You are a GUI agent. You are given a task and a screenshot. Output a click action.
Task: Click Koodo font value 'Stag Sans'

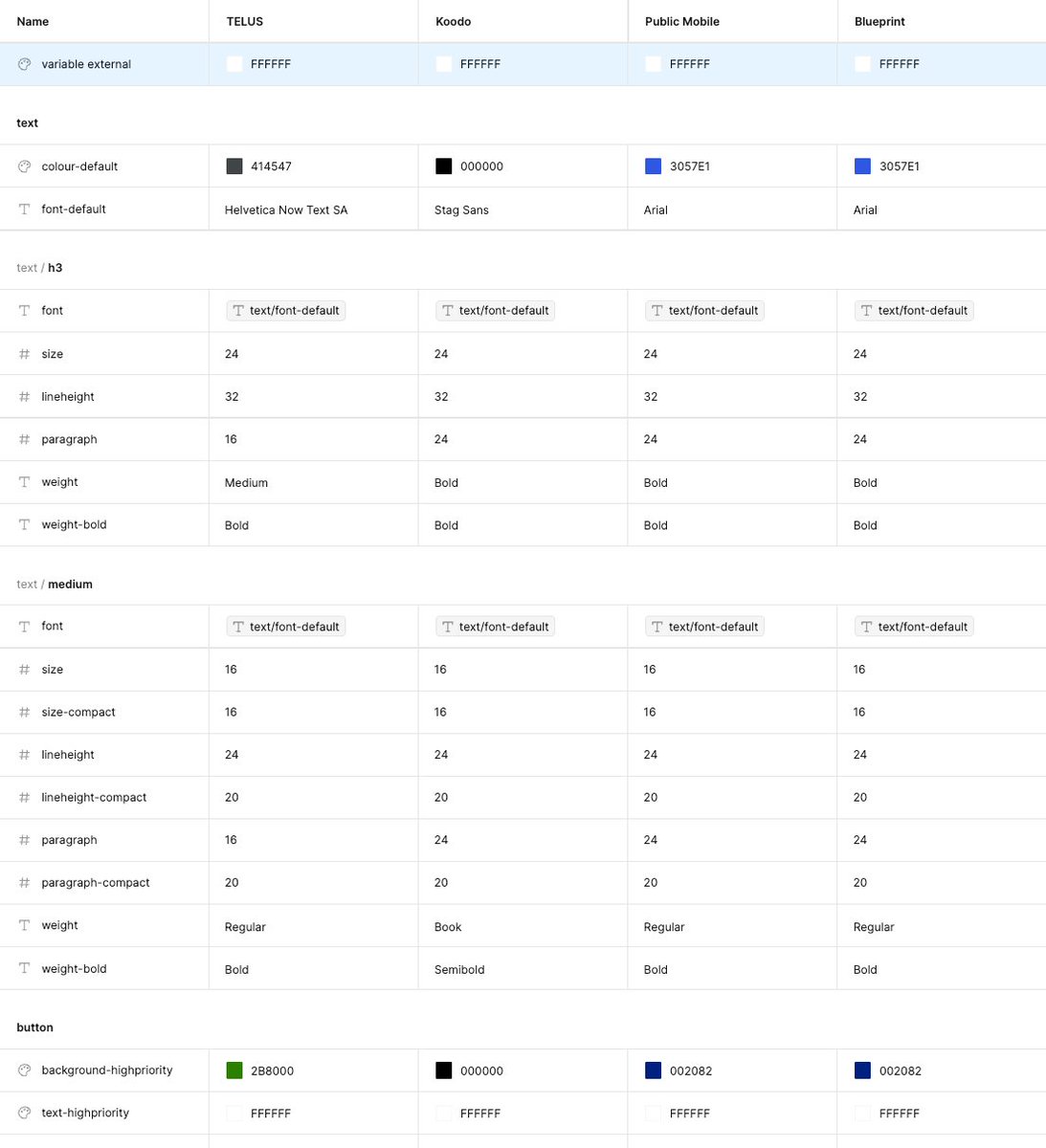point(461,210)
